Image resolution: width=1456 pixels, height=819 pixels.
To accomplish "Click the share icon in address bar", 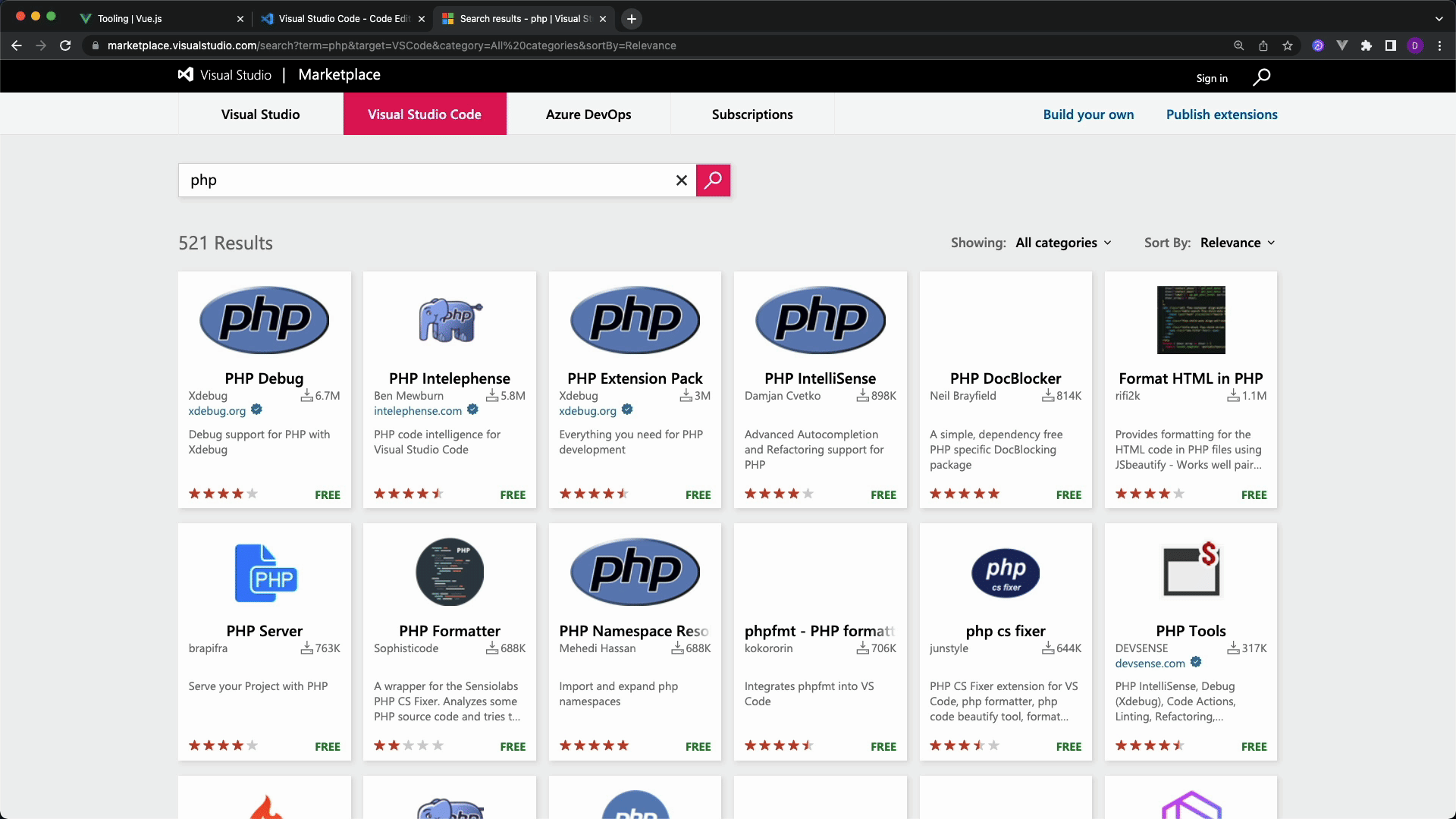I will (1263, 45).
